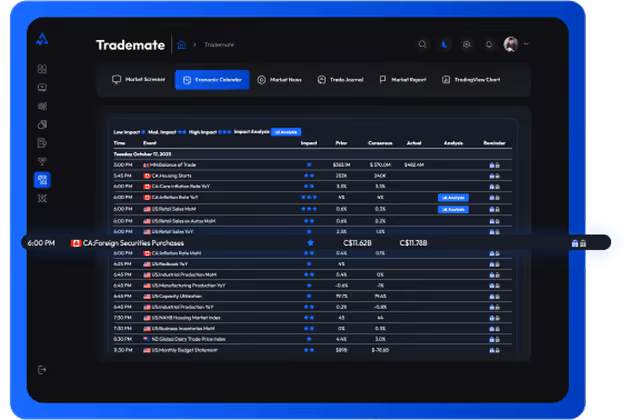Click the trophy icon in sidebar

click(41, 161)
